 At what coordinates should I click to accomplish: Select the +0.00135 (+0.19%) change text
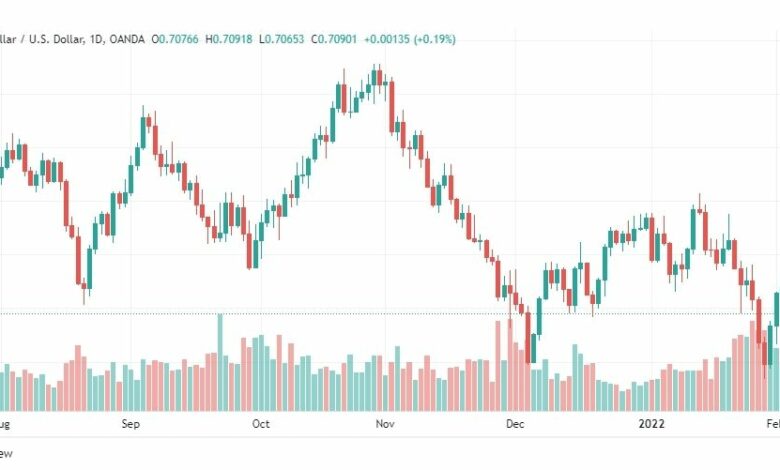pyautogui.click(x=409, y=39)
